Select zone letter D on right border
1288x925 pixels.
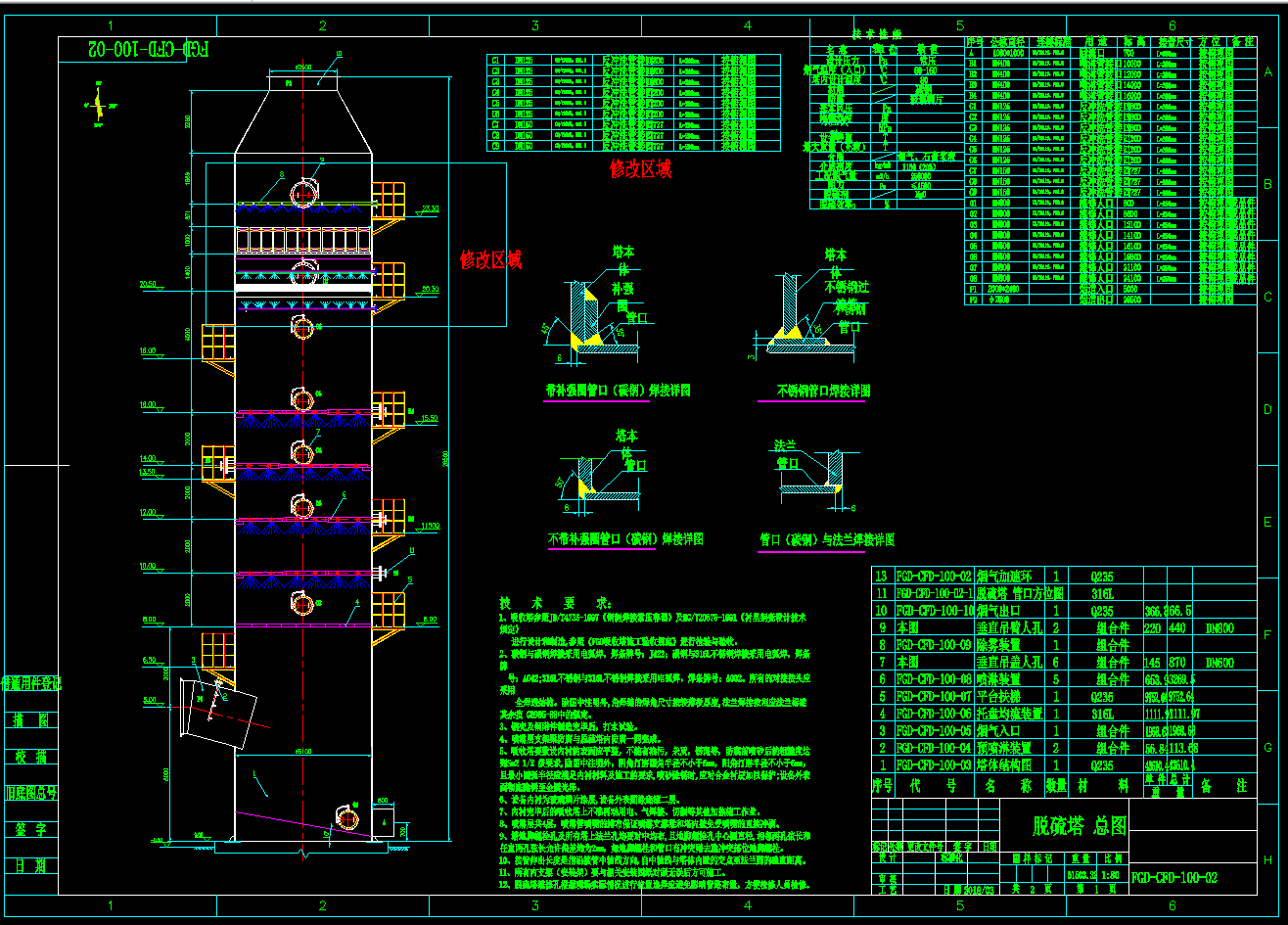(x=1268, y=410)
